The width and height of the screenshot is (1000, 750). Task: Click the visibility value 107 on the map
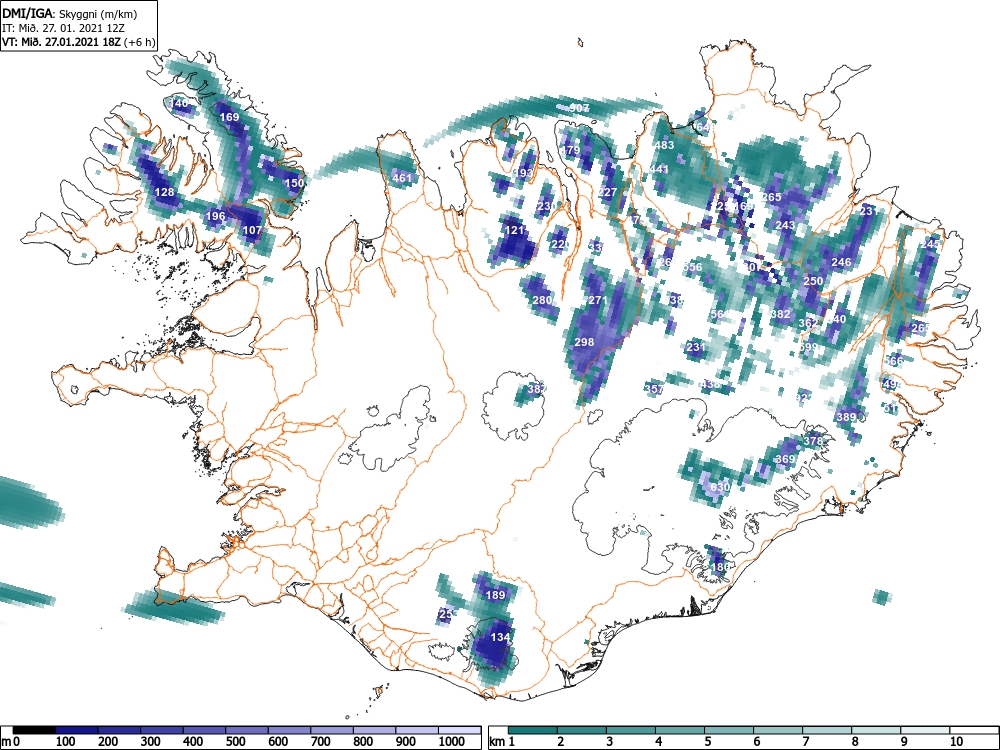tap(253, 230)
